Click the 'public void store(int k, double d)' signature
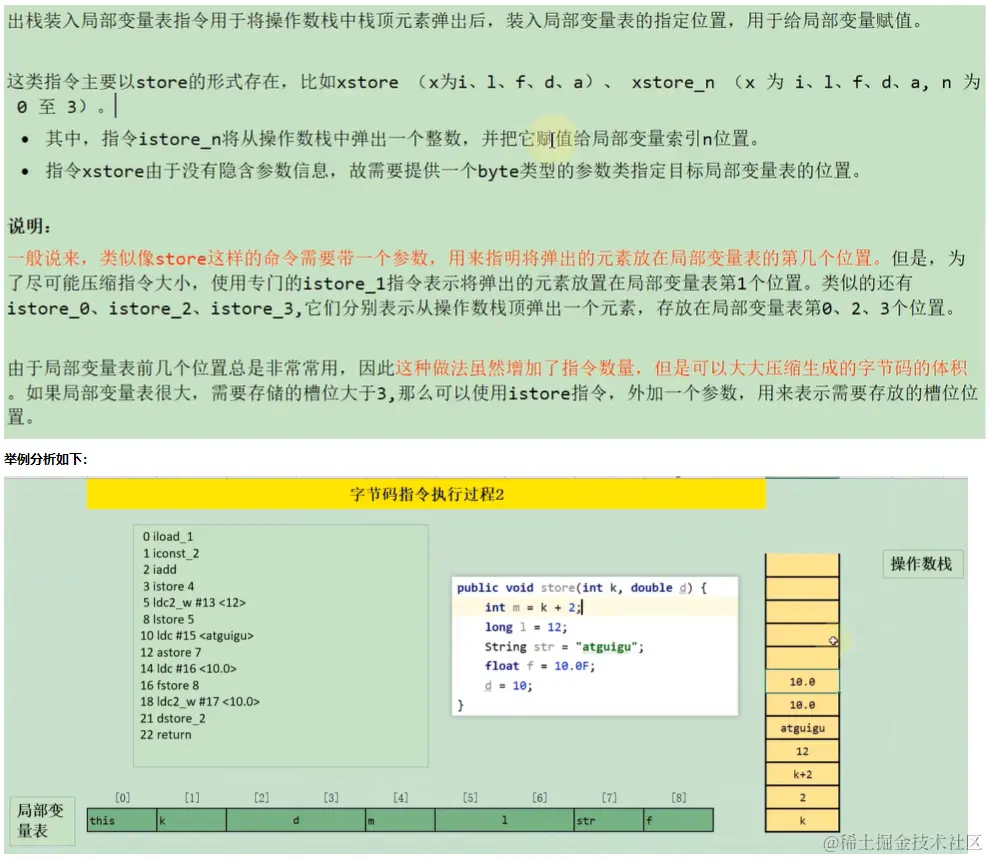Screen dimensions: 989x859 coord(582,588)
